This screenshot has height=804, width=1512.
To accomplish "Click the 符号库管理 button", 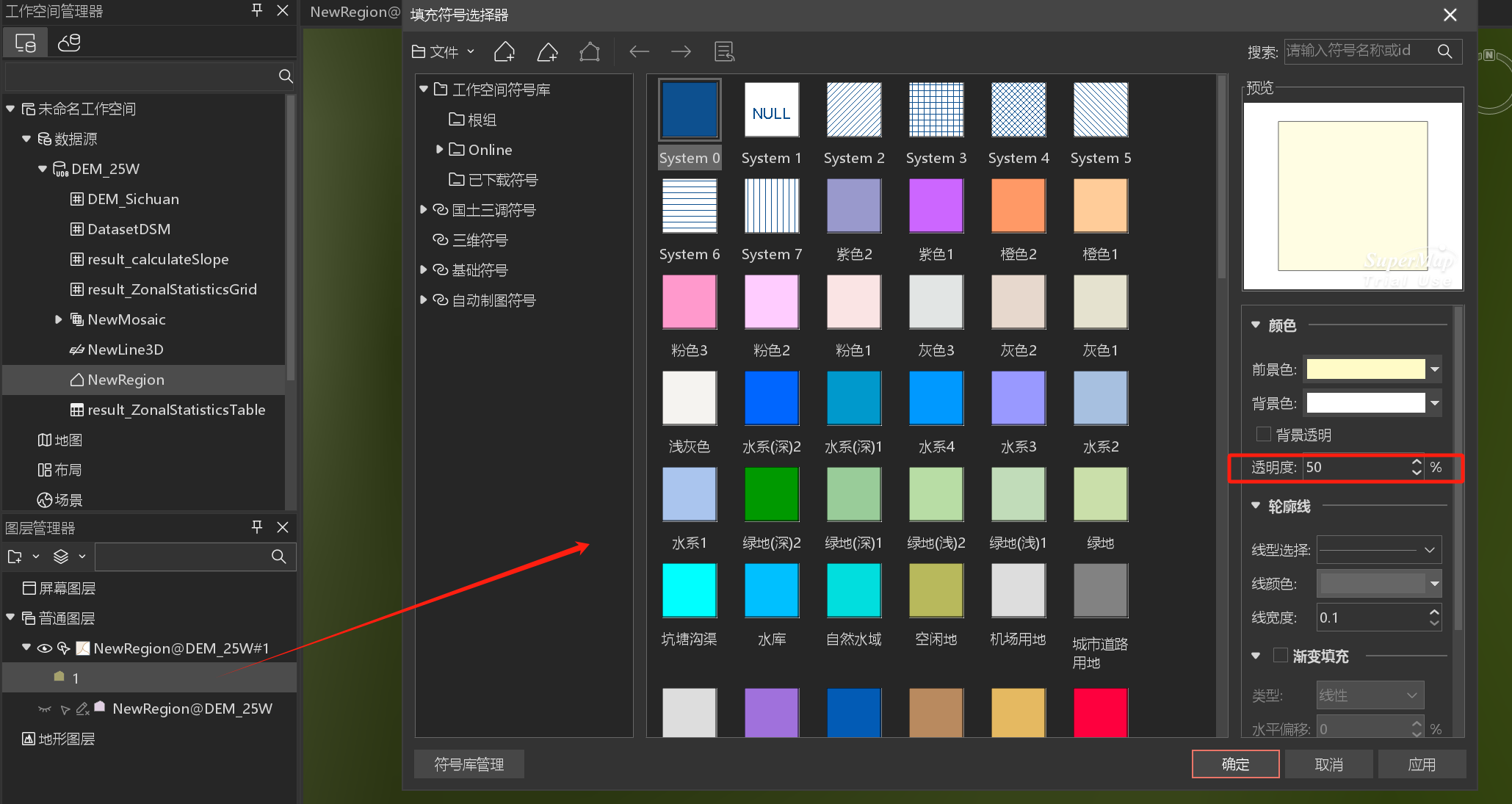I will tap(469, 764).
